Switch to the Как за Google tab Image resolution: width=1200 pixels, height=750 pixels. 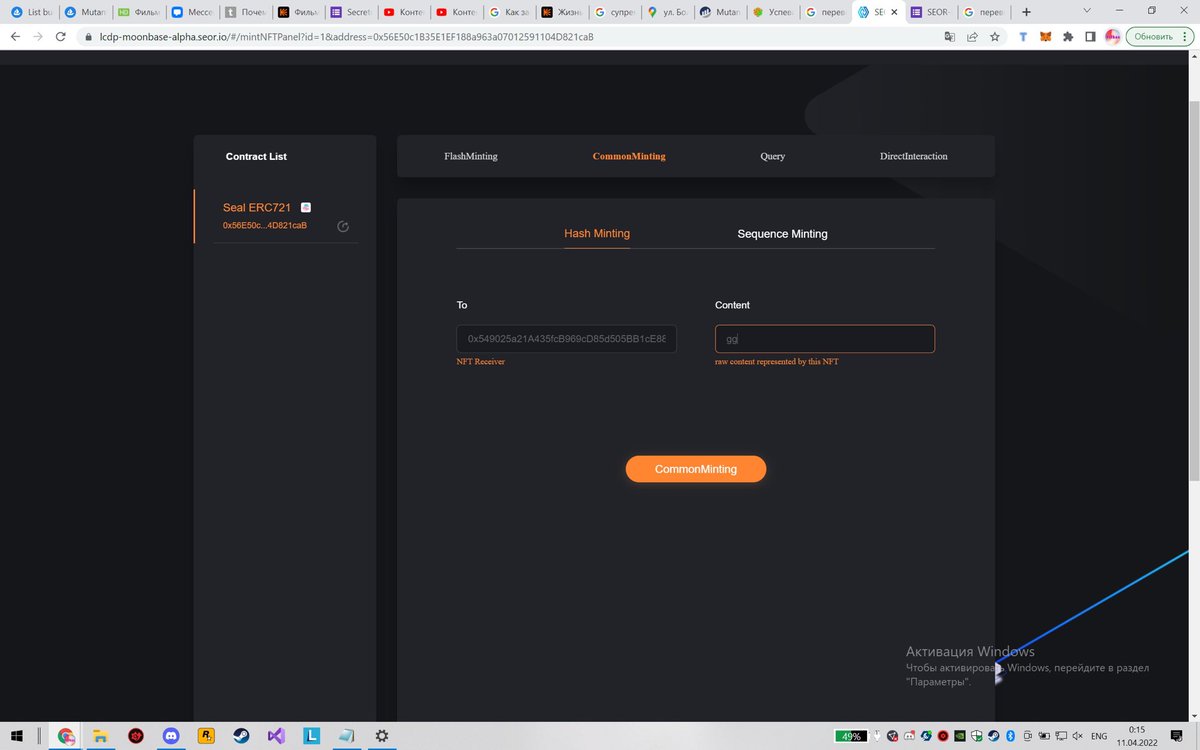click(x=508, y=12)
